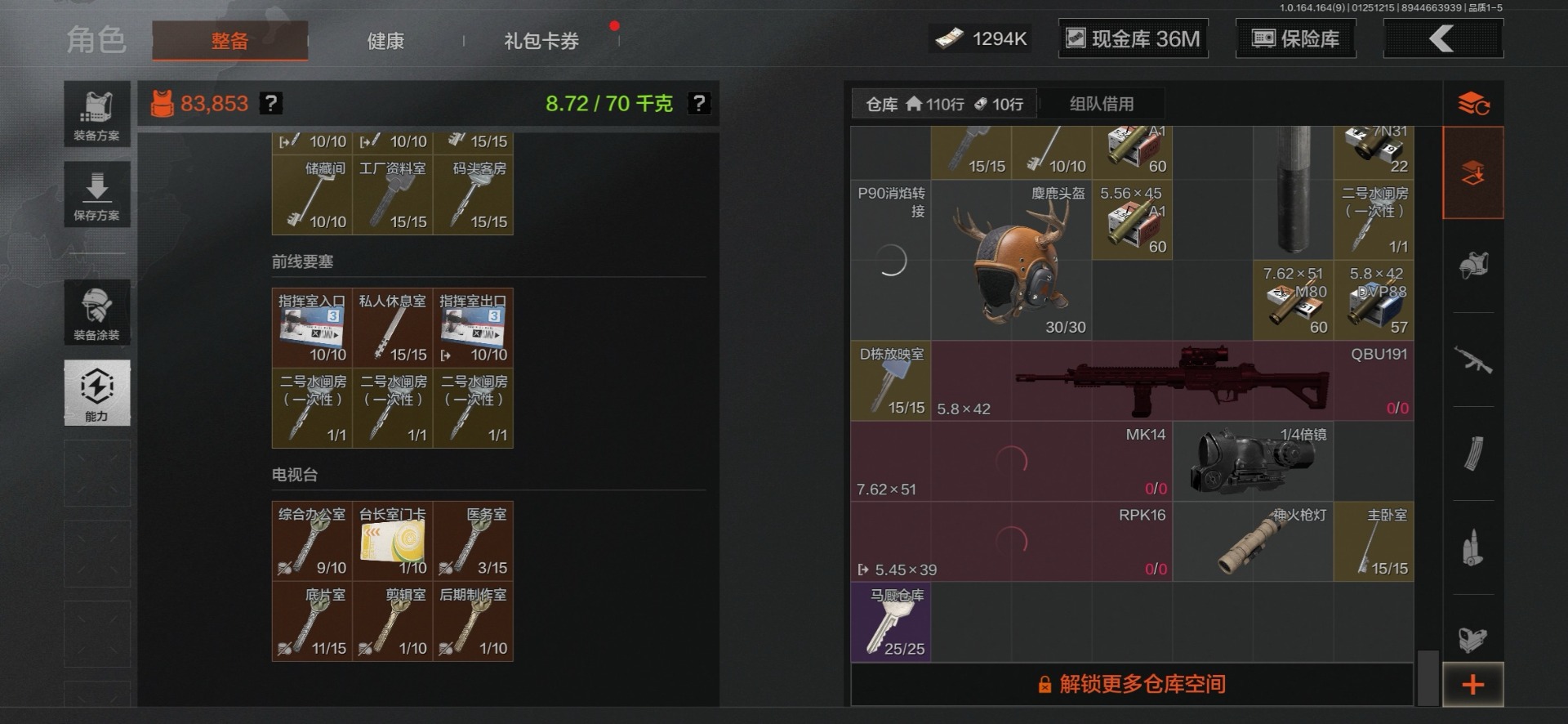Select the 能力 ability icon
Viewport: 1568px width, 724px height.
click(x=97, y=393)
